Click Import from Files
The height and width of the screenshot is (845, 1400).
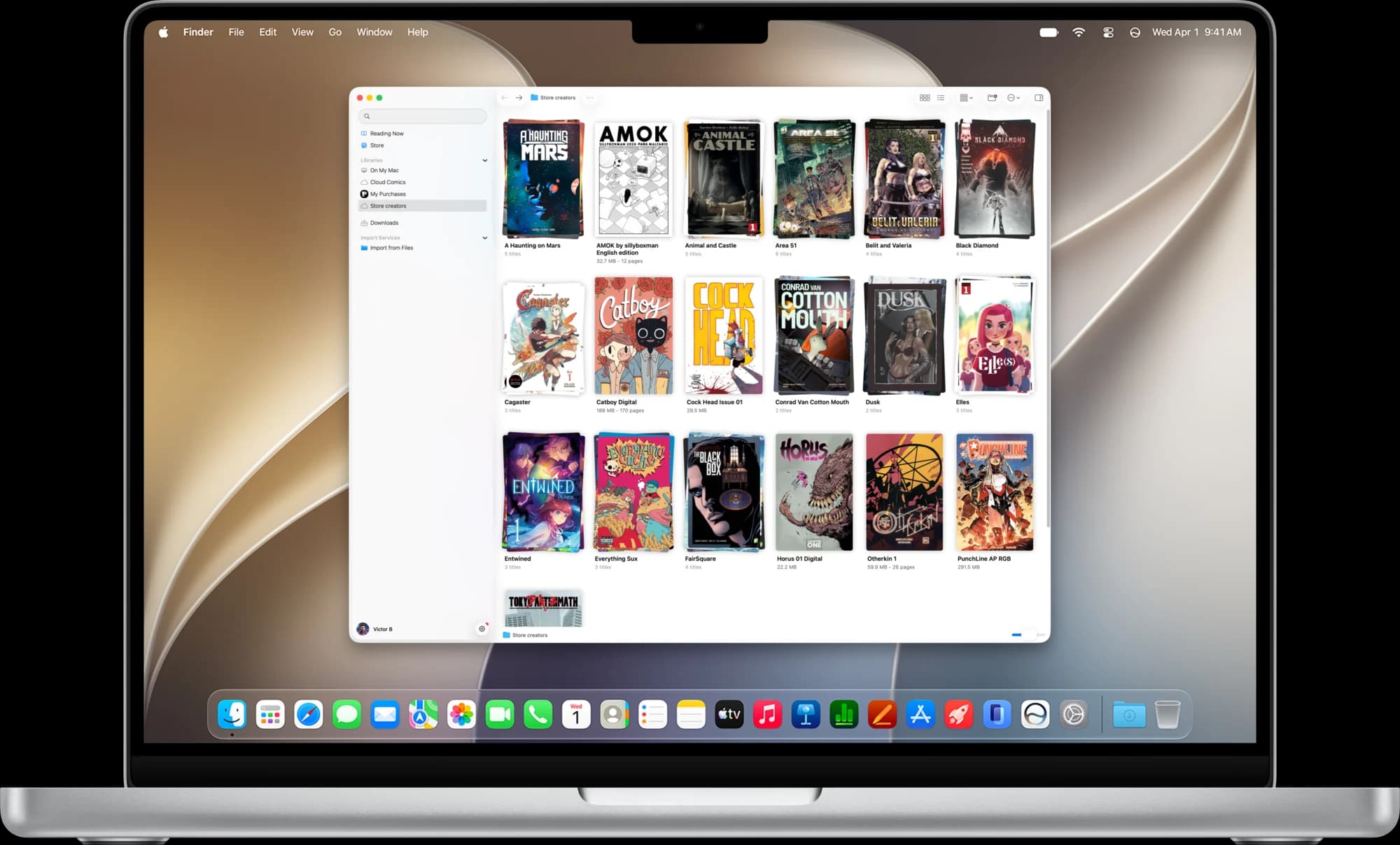[x=422, y=248]
